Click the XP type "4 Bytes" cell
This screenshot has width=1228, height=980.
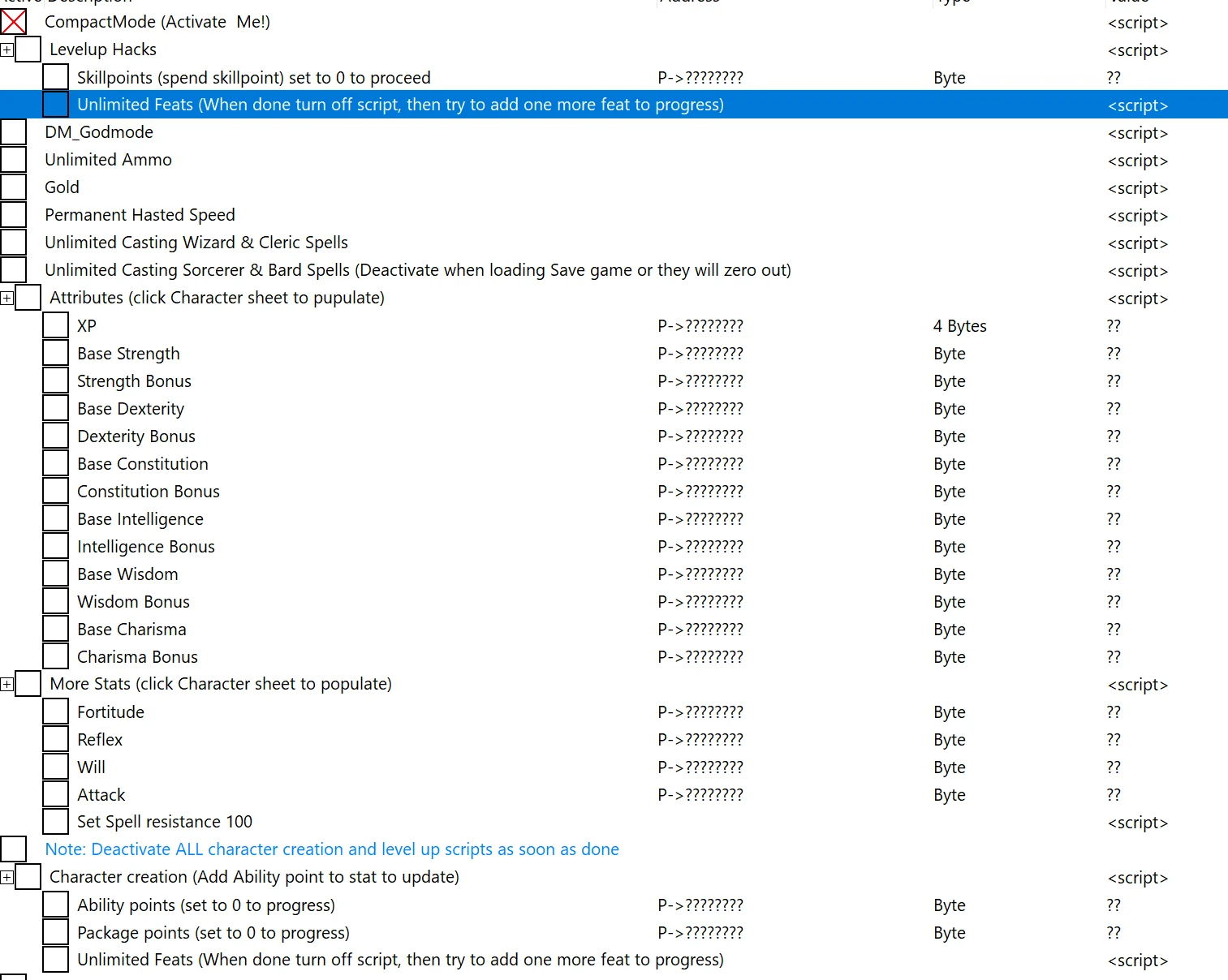[960, 326]
